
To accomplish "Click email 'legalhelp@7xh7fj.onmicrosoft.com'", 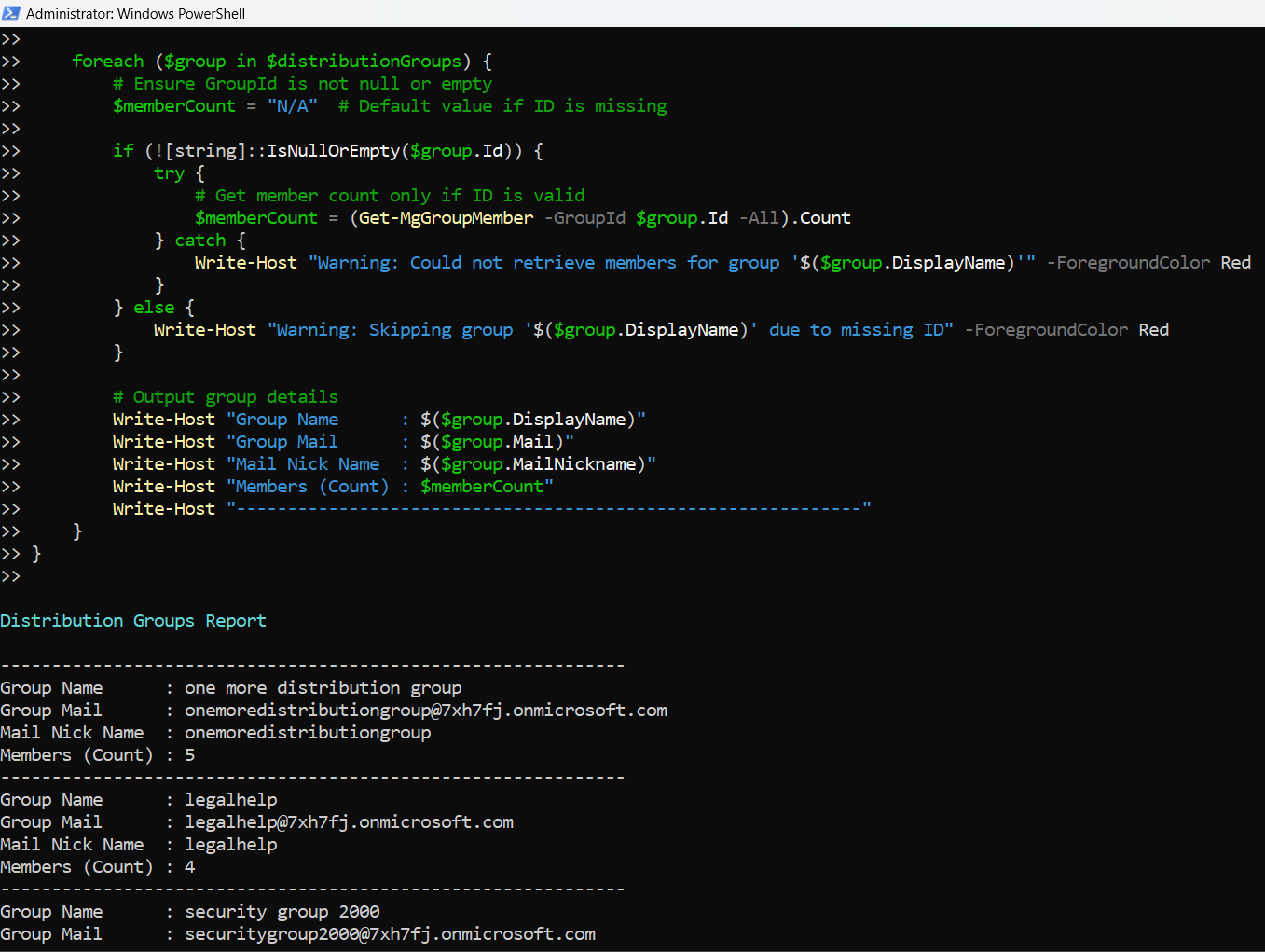I will [x=350, y=822].
